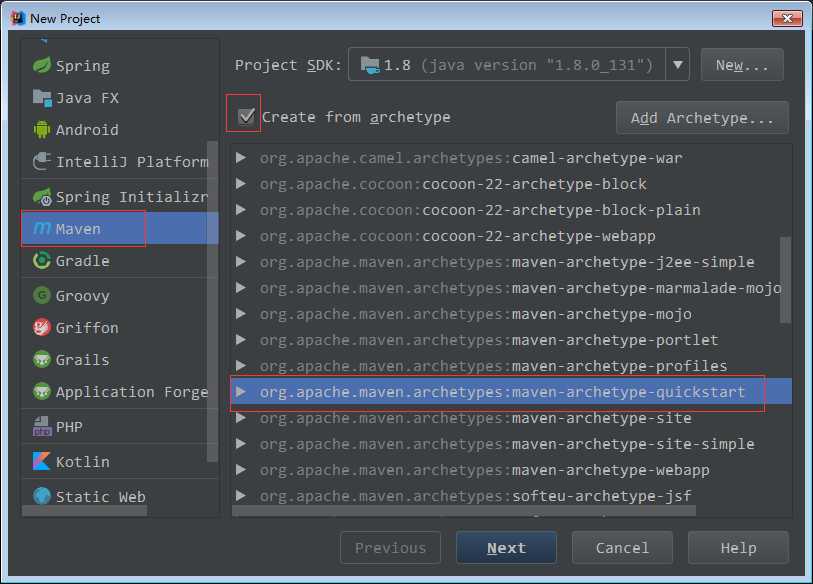Click the Cancel button
The width and height of the screenshot is (813, 584).
[622, 548]
